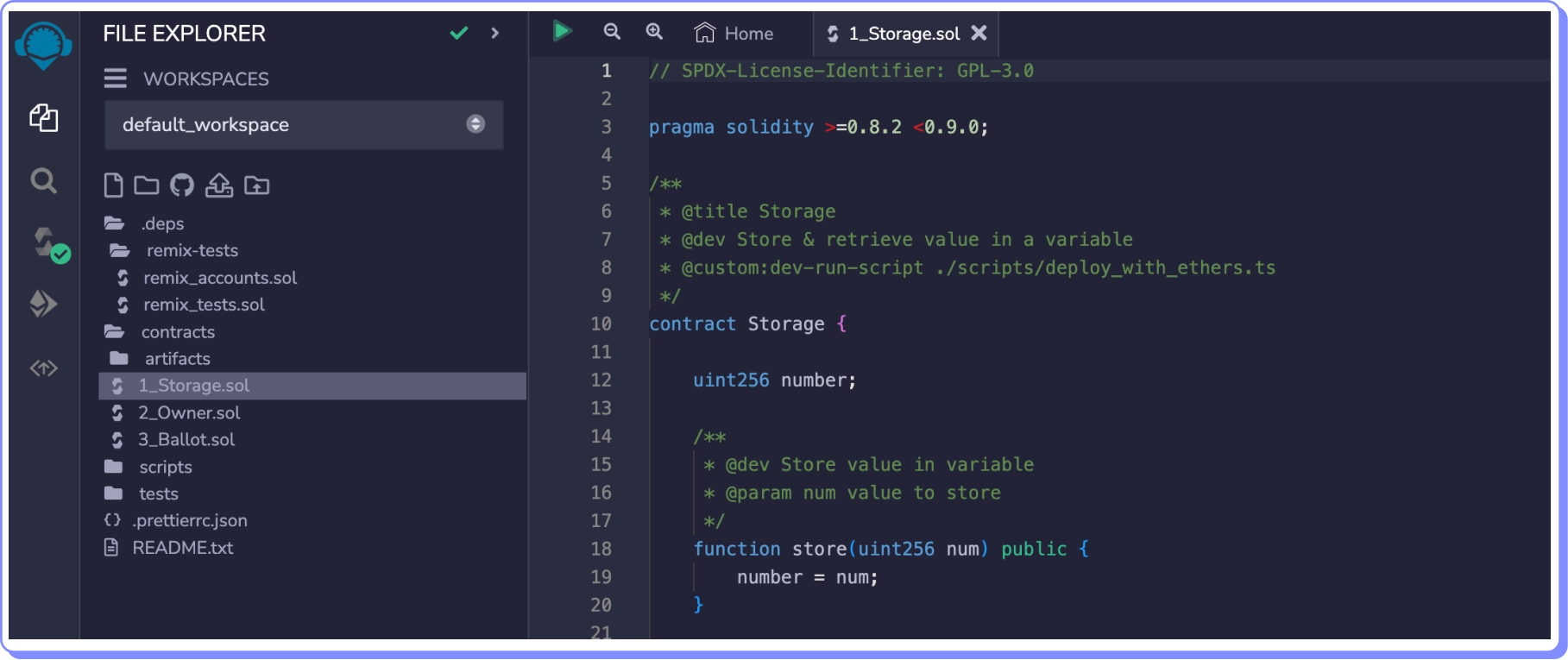
Task: Open the Git source control icon
Action: click(x=43, y=368)
